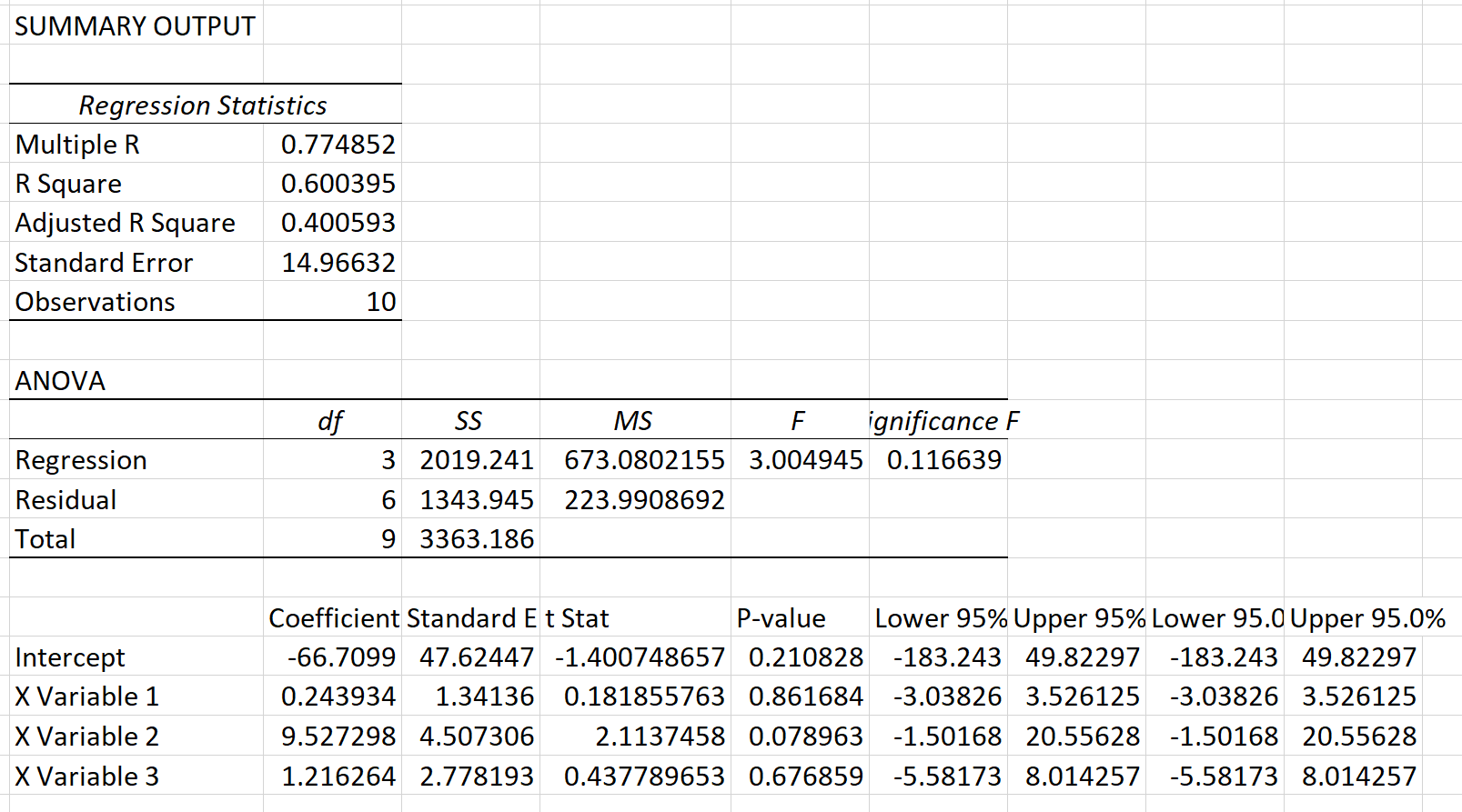Select the Multiple R value 0.774852
1462x812 pixels.
(x=338, y=145)
